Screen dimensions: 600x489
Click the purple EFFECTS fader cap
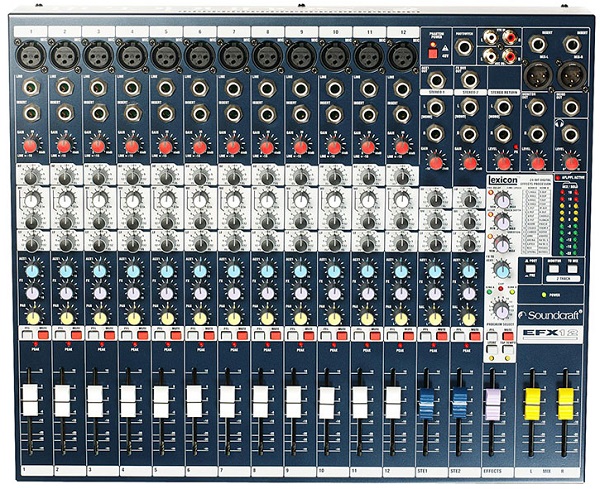click(x=492, y=404)
